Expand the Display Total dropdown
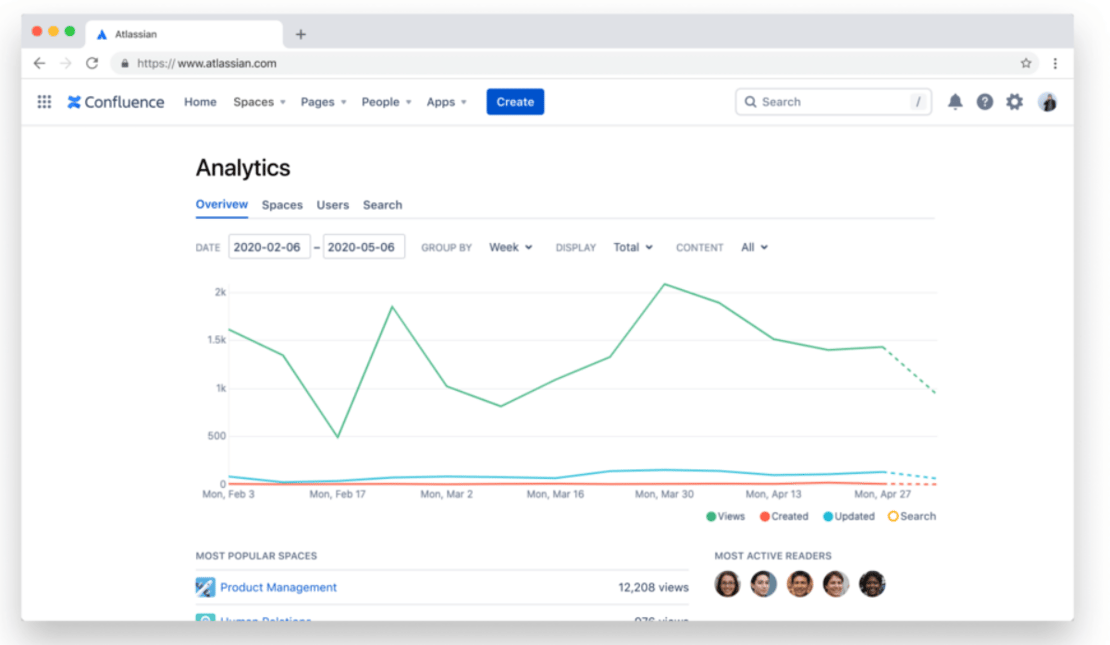This screenshot has height=645, width=1110. pos(632,247)
